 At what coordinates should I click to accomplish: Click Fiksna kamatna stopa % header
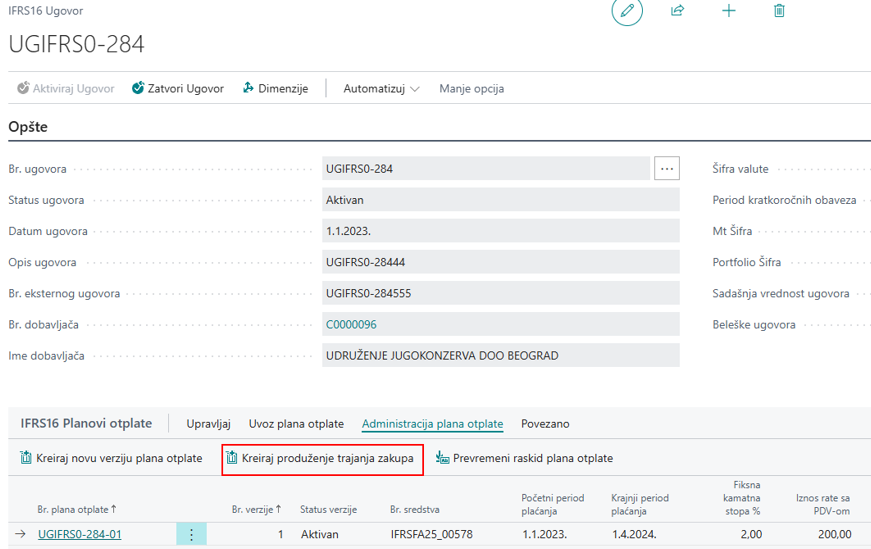pos(742,498)
